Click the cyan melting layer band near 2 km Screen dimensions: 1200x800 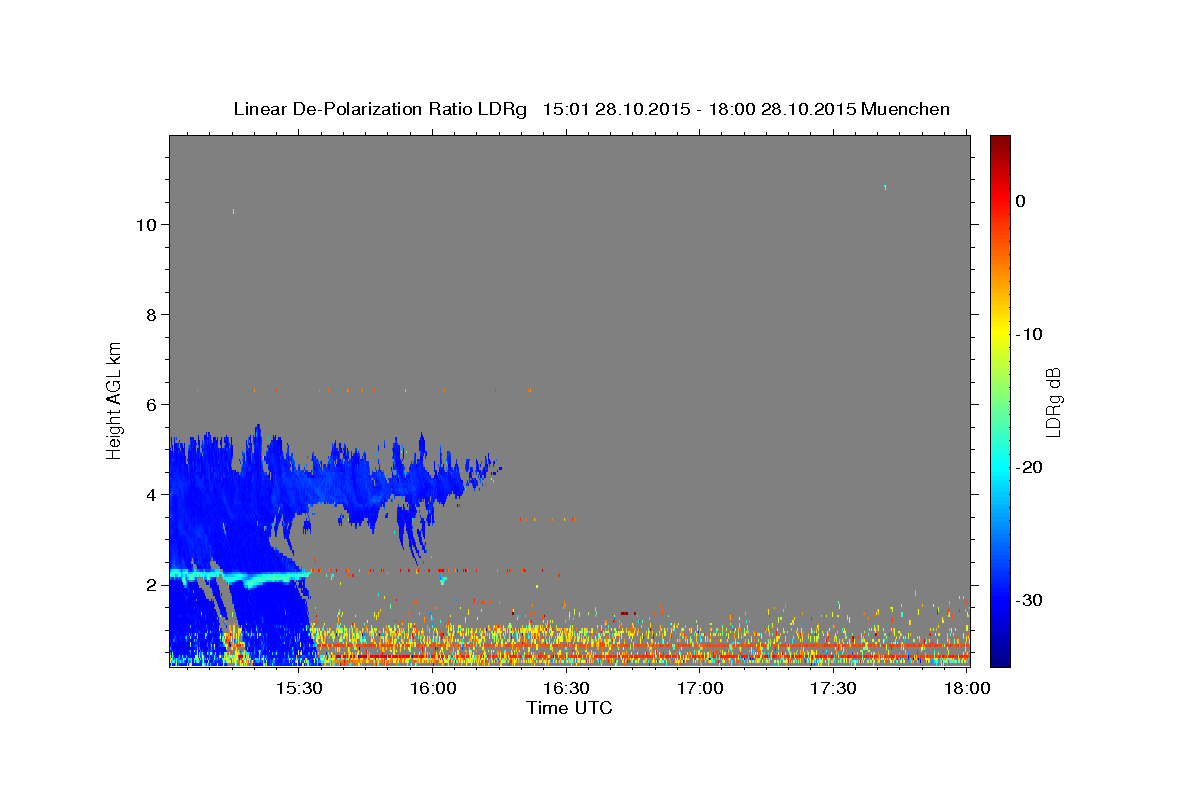pos(240,576)
